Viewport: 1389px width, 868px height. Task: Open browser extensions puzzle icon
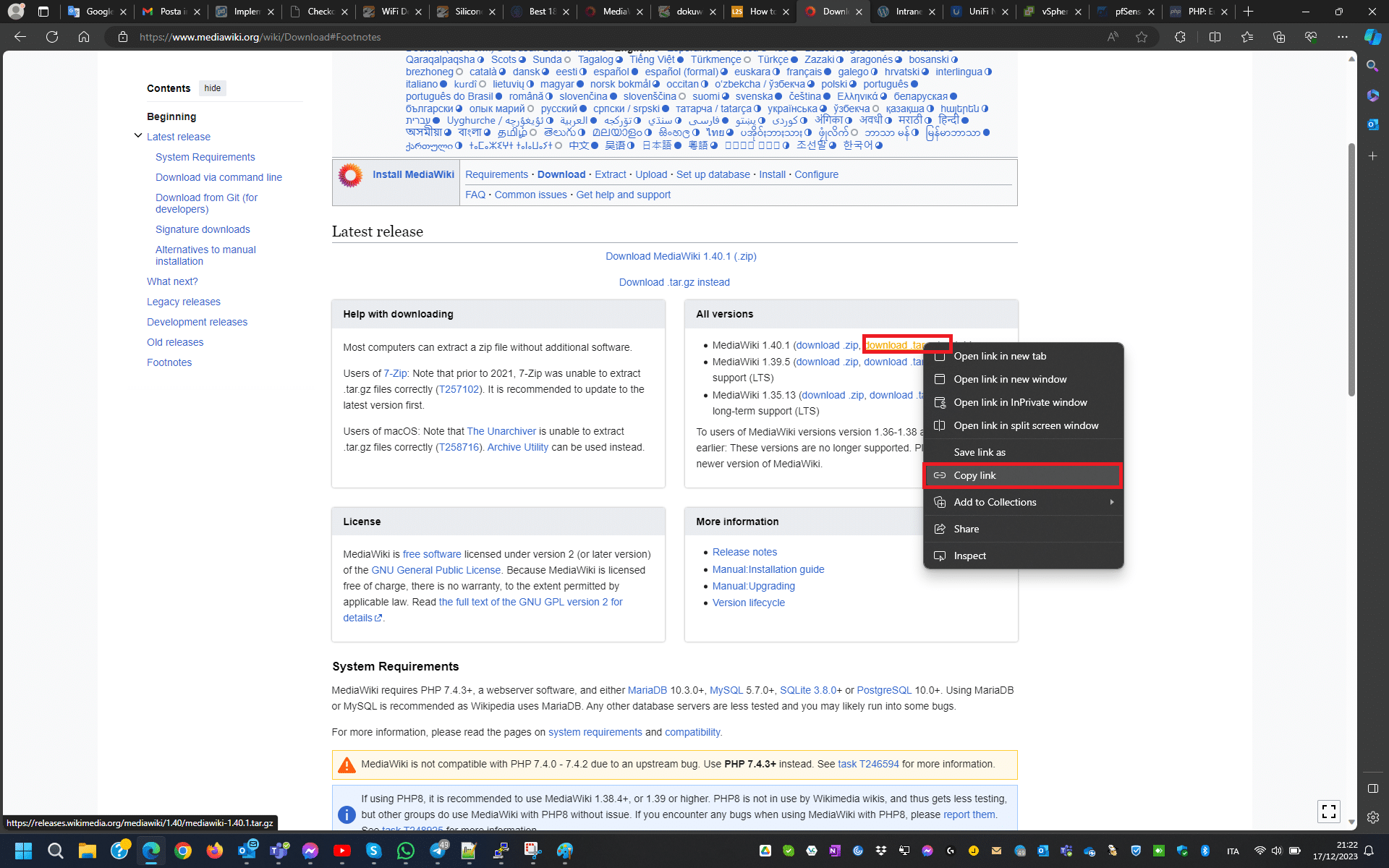1180,37
